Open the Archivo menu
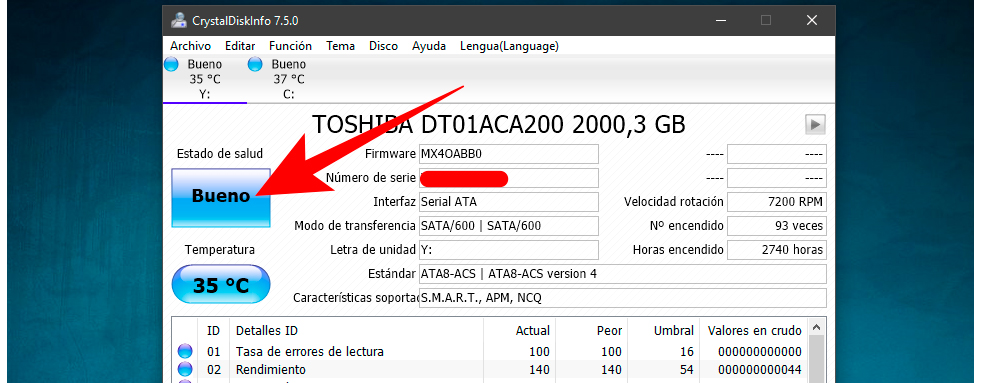Image resolution: width=982 pixels, height=383 pixels. pyautogui.click(x=190, y=46)
